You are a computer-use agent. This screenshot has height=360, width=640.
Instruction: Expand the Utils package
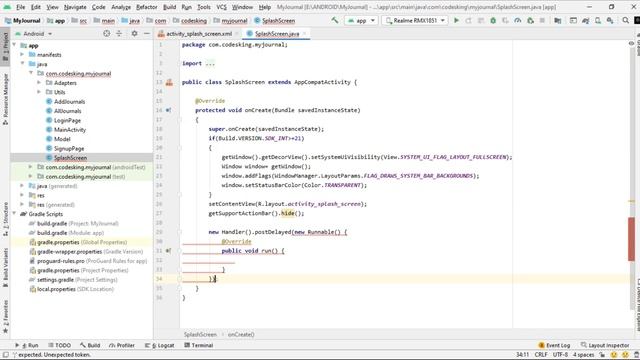tap(40, 92)
